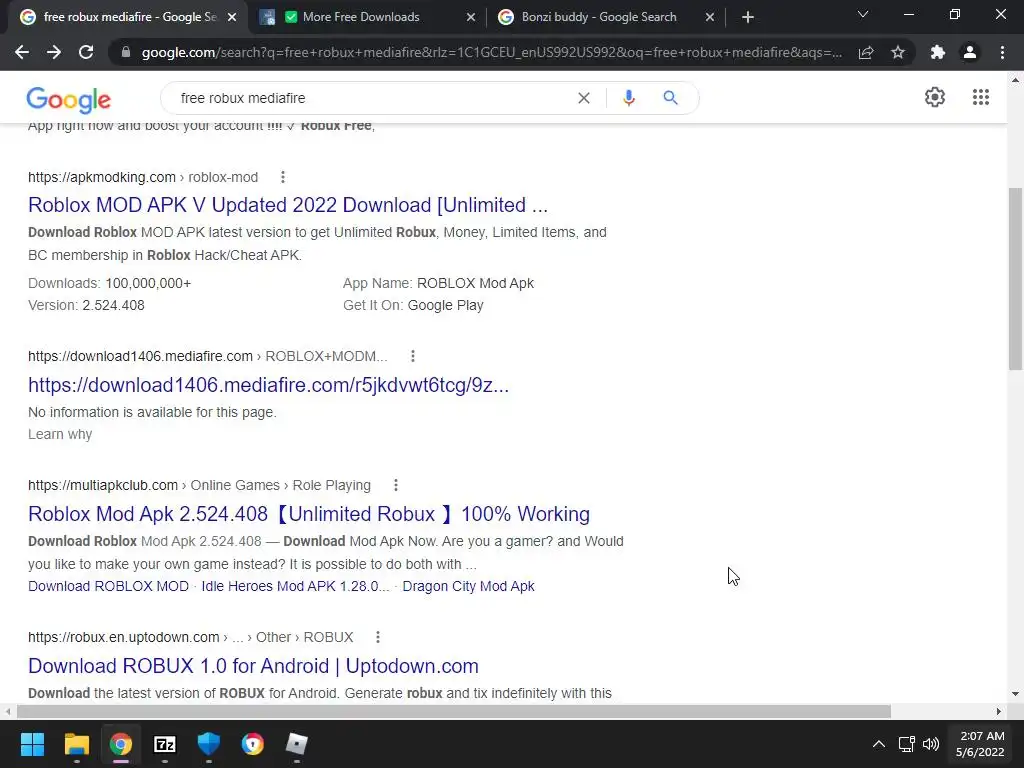Start voice search with microphone

629,98
